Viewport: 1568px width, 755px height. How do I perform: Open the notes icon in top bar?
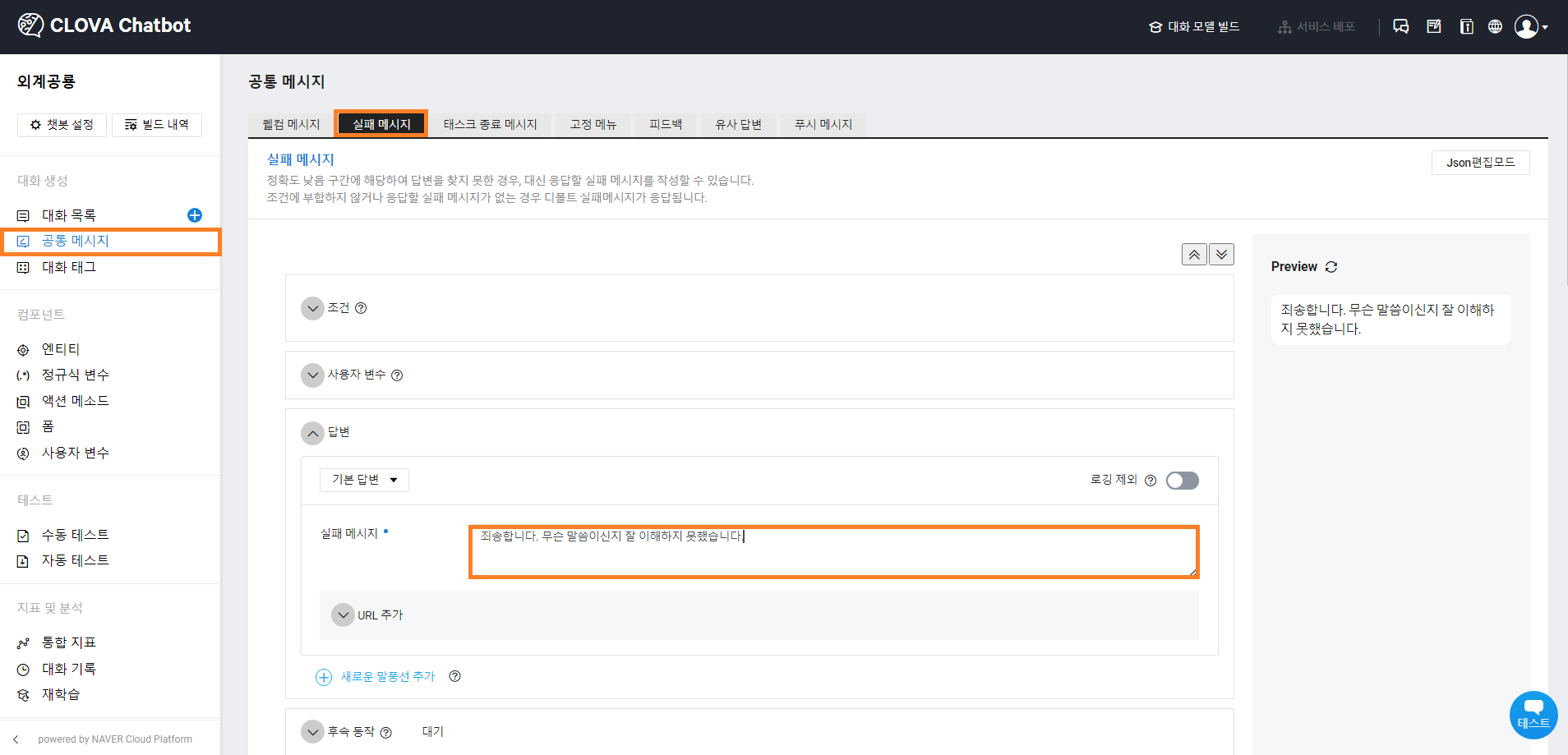point(1434,26)
